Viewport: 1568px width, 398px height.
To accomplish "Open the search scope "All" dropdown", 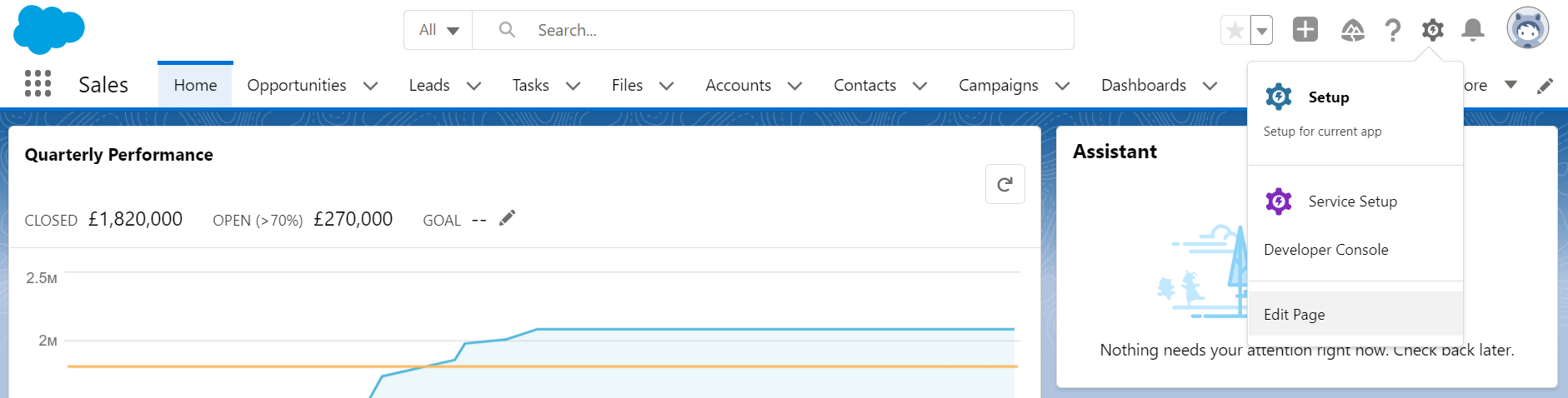I will [x=438, y=30].
